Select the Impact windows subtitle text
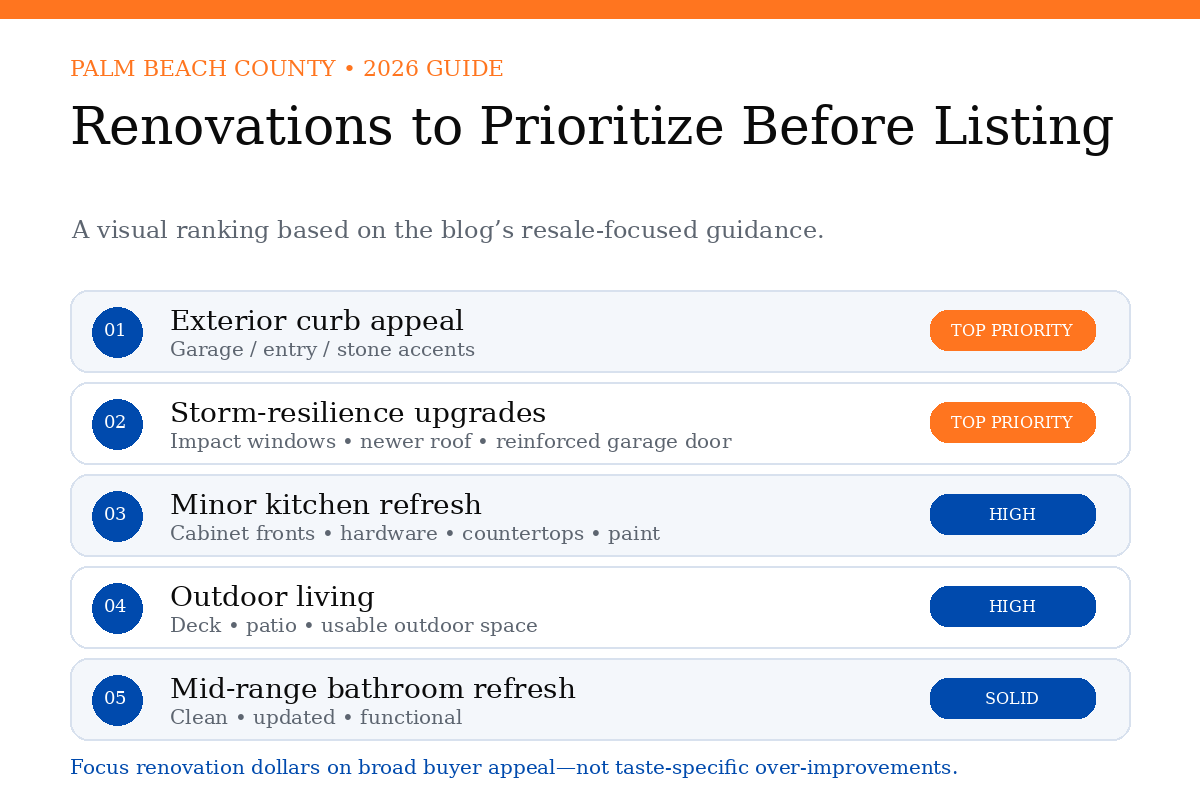The width and height of the screenshot is (1200, 800). pyautogui.click(x=451, y=442)
